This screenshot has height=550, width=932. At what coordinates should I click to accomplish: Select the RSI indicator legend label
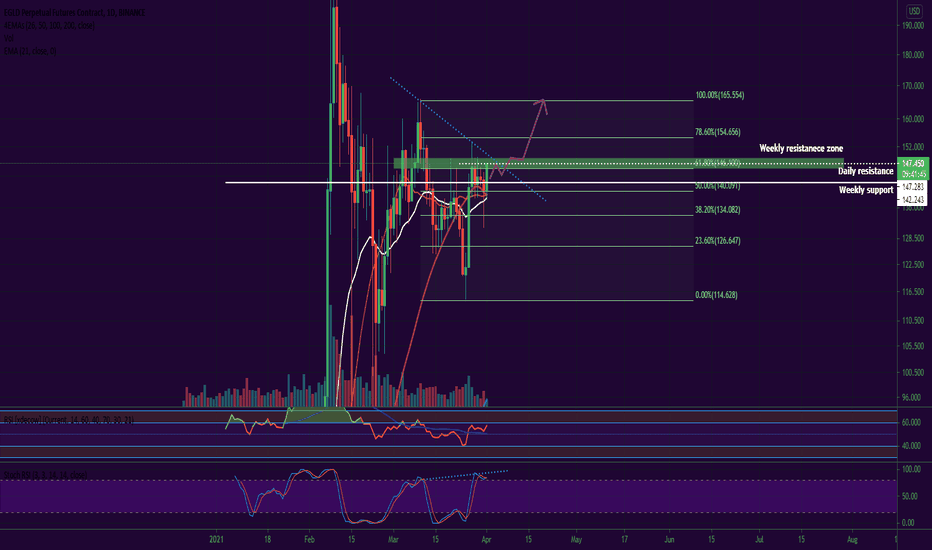pos(69,420)
